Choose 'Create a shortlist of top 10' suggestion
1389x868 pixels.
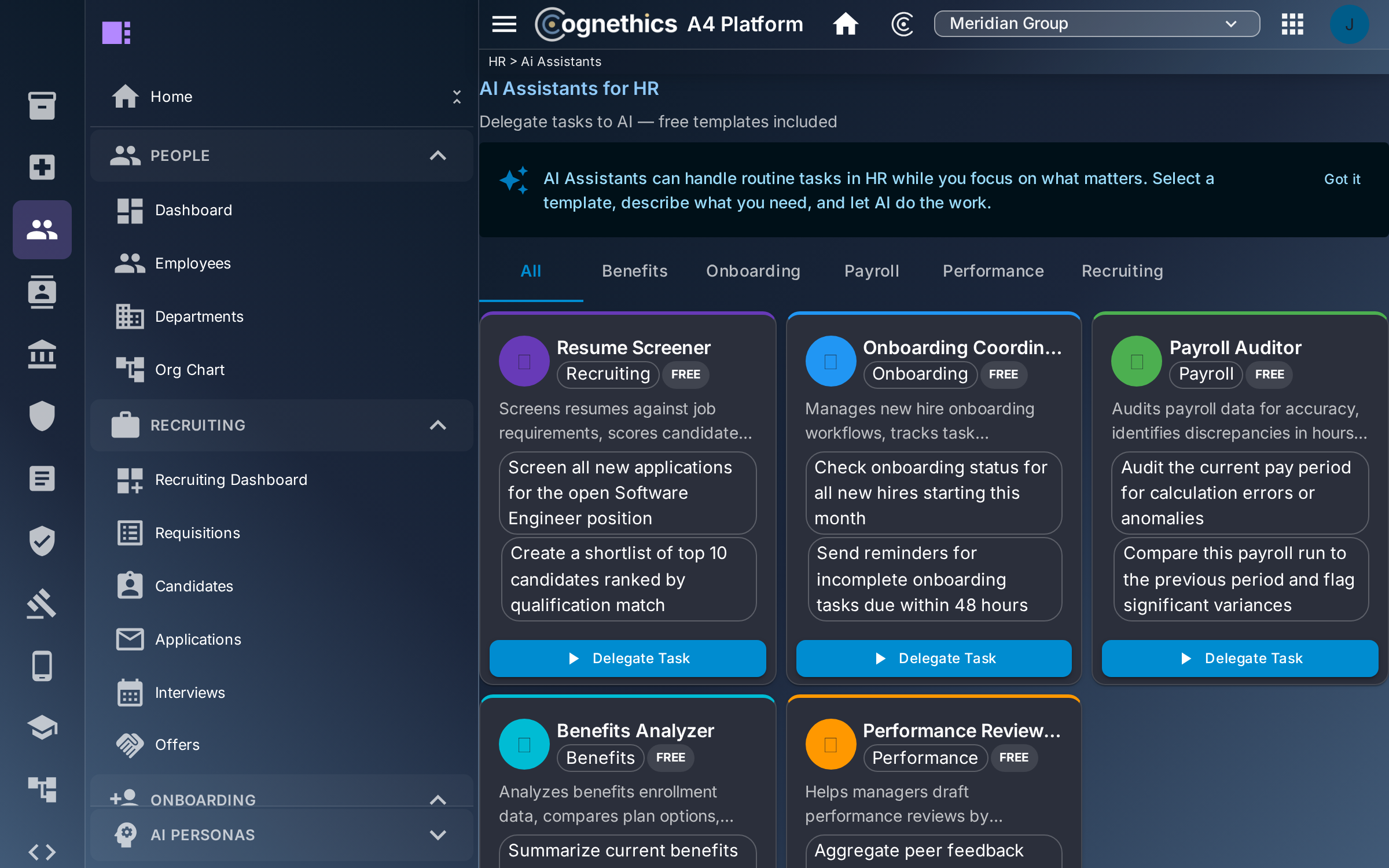tap(629, 579)
